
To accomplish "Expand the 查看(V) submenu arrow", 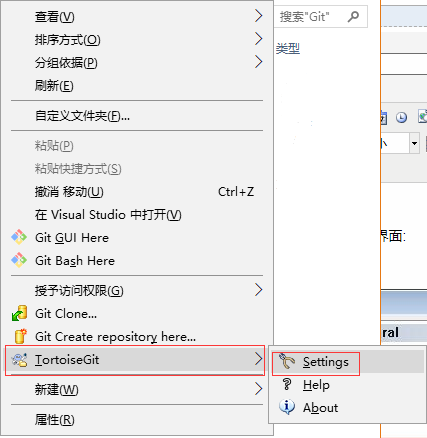I will (x=259, y=16).
